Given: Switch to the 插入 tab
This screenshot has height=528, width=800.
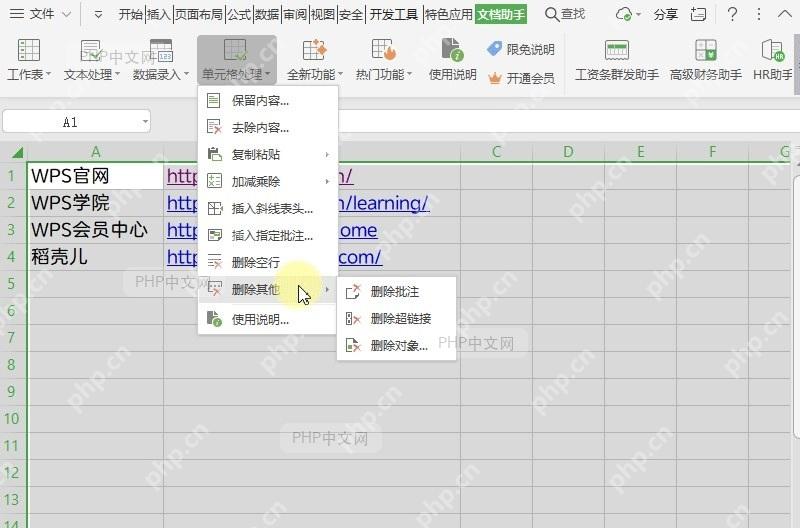Looking at the screenshot, I should 159,14.
